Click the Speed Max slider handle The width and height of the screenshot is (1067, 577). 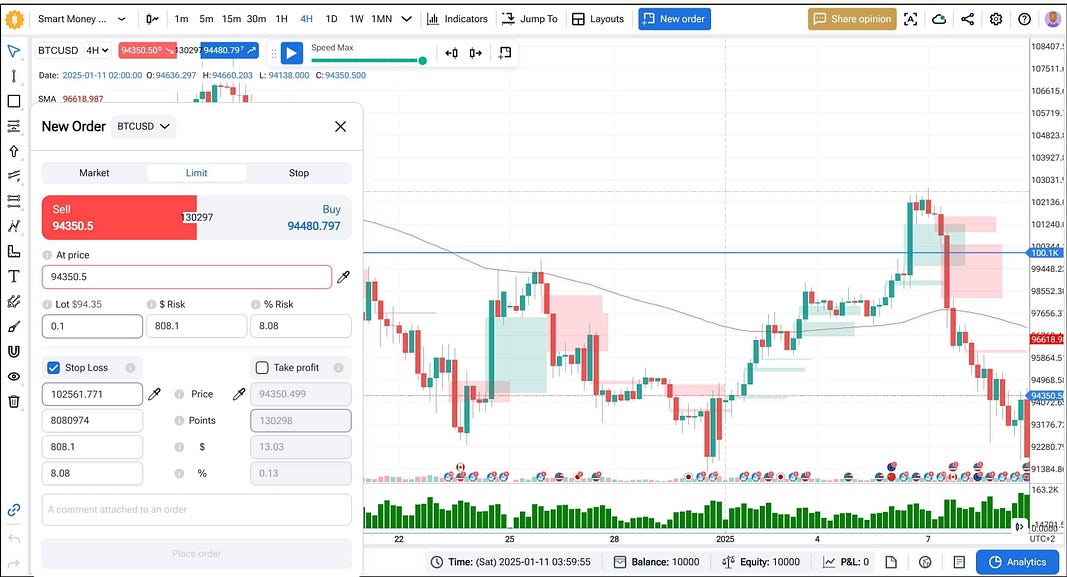[x=422, y=61]
